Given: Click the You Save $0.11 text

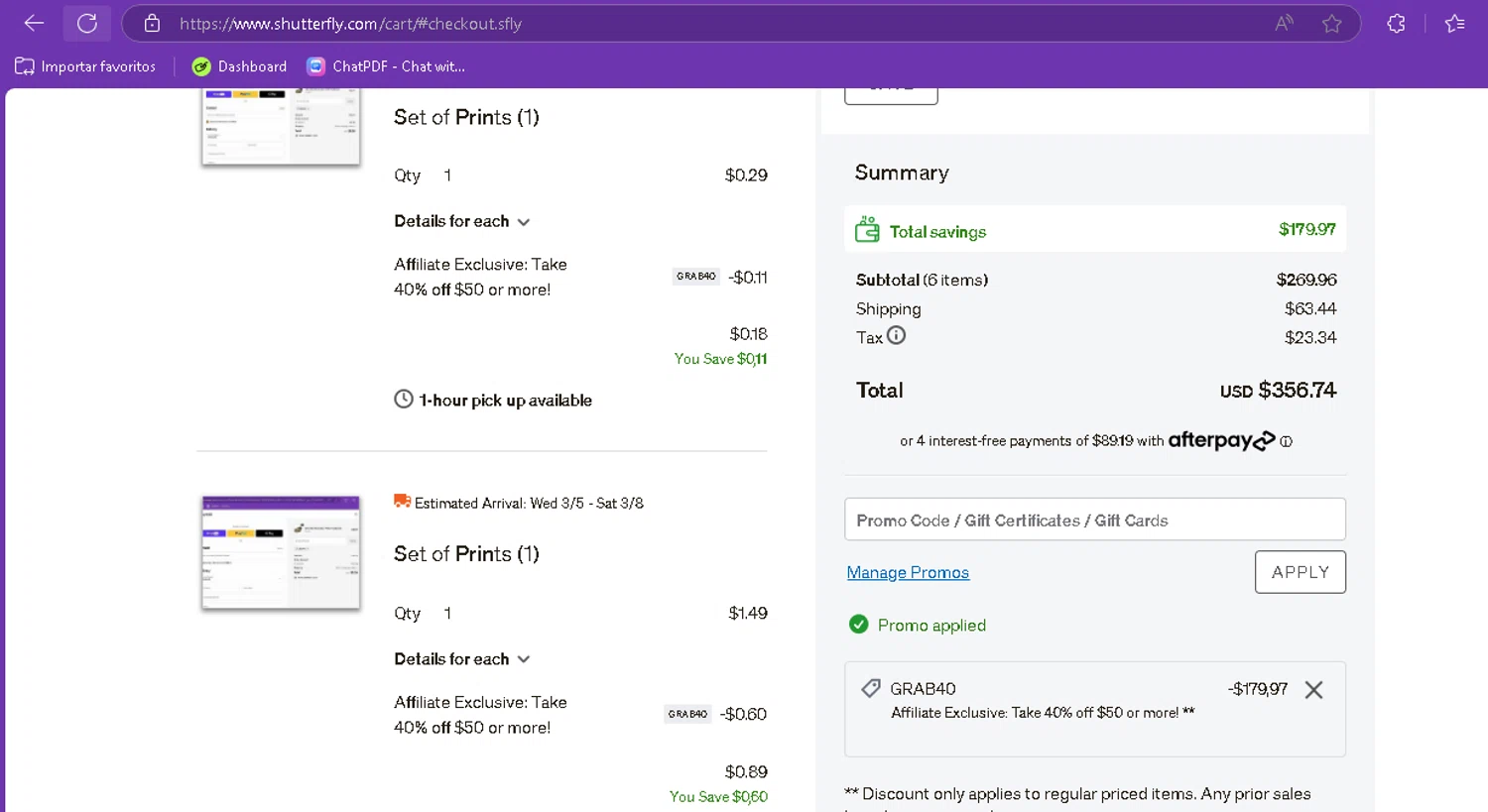Looking at the screenshot, I should tap(721, 359).
